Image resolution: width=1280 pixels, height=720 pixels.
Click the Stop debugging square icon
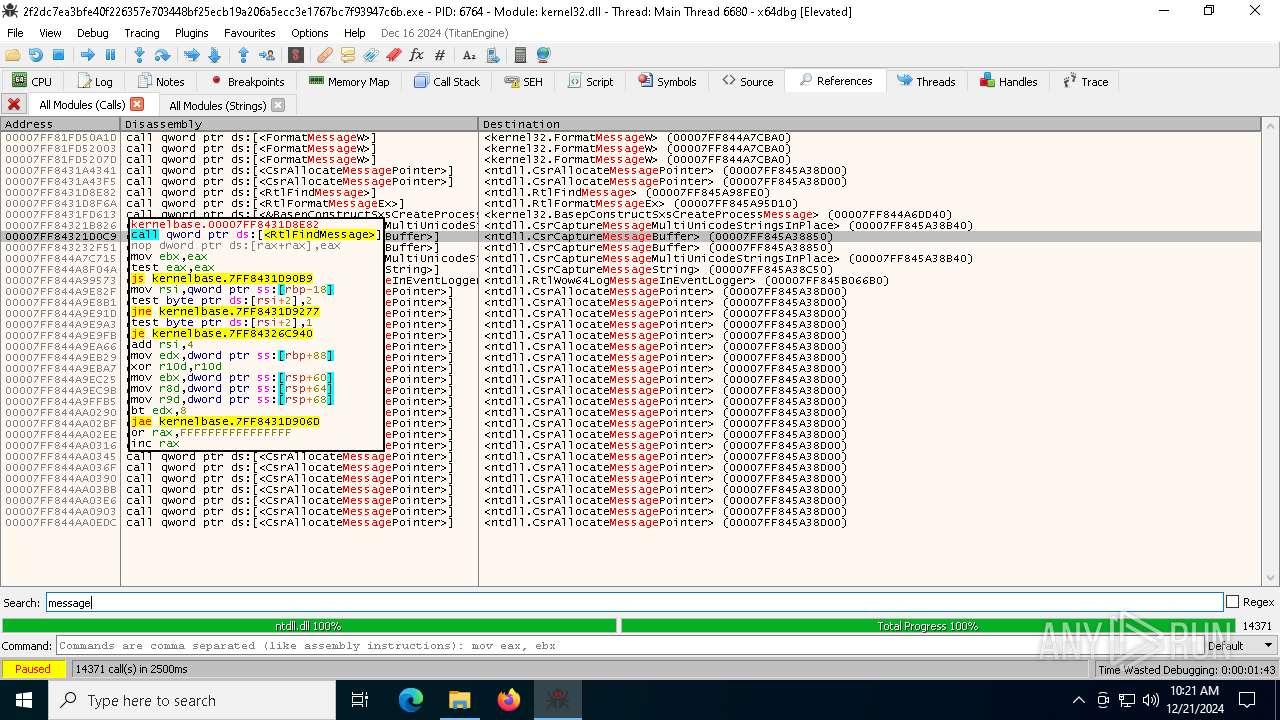pos(58,55)
